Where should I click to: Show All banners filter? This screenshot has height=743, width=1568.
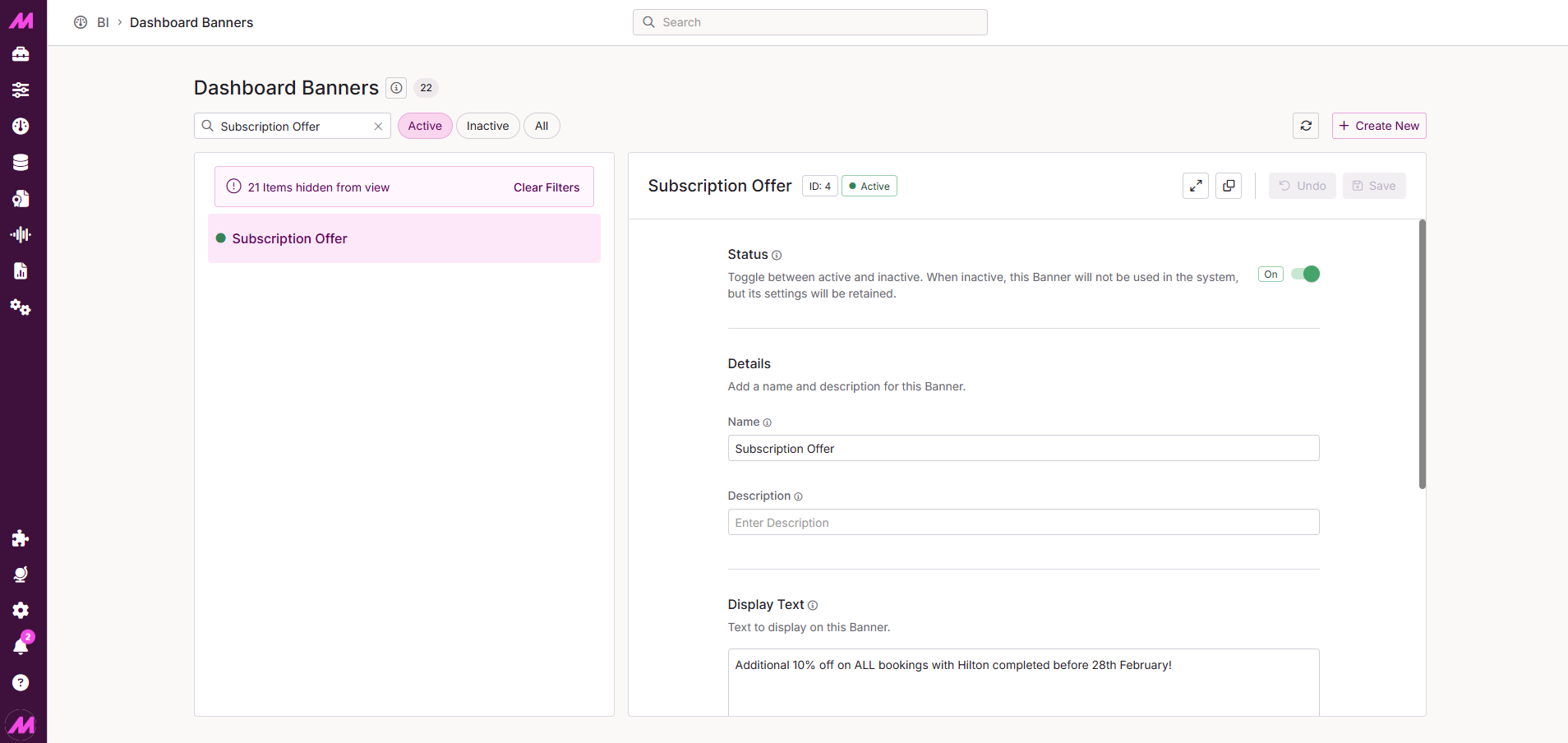coord(542,126)
